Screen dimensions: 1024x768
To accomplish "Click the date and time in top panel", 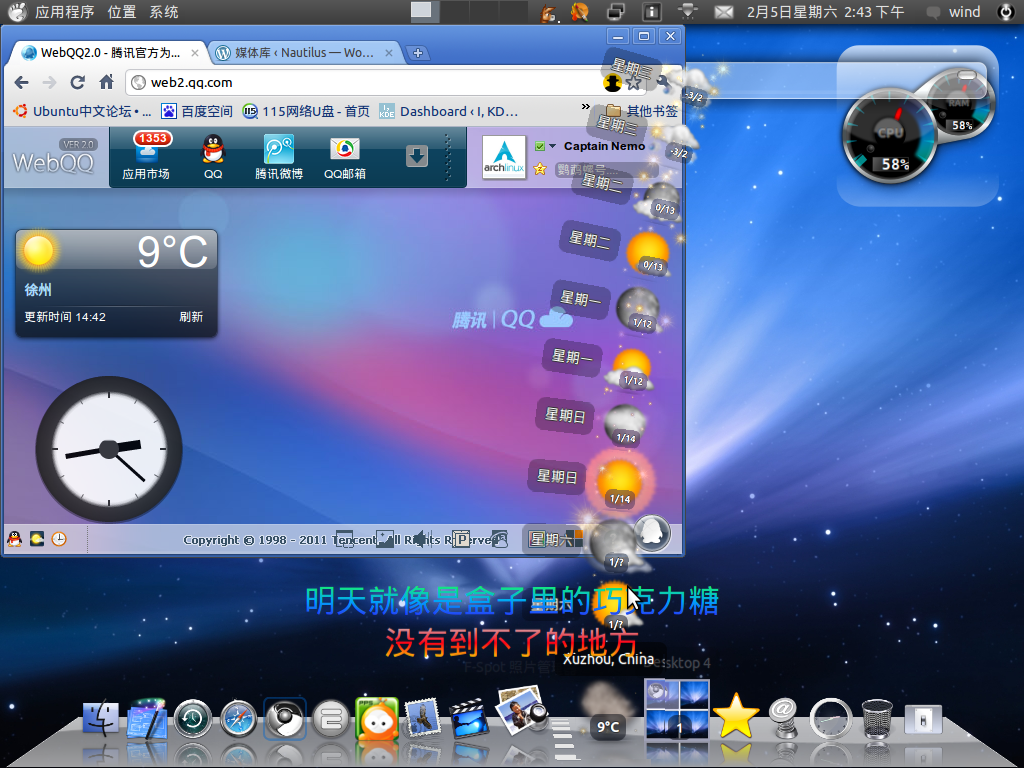I will pyautogui.click(x=825, y=12).
